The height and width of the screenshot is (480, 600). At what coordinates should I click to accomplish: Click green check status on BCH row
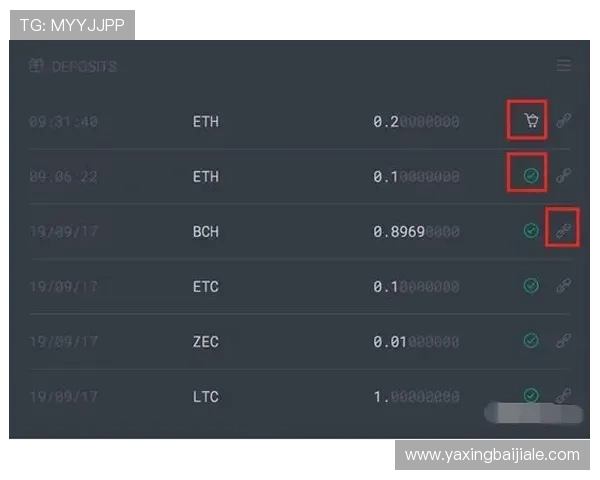[x=531, y=231]
